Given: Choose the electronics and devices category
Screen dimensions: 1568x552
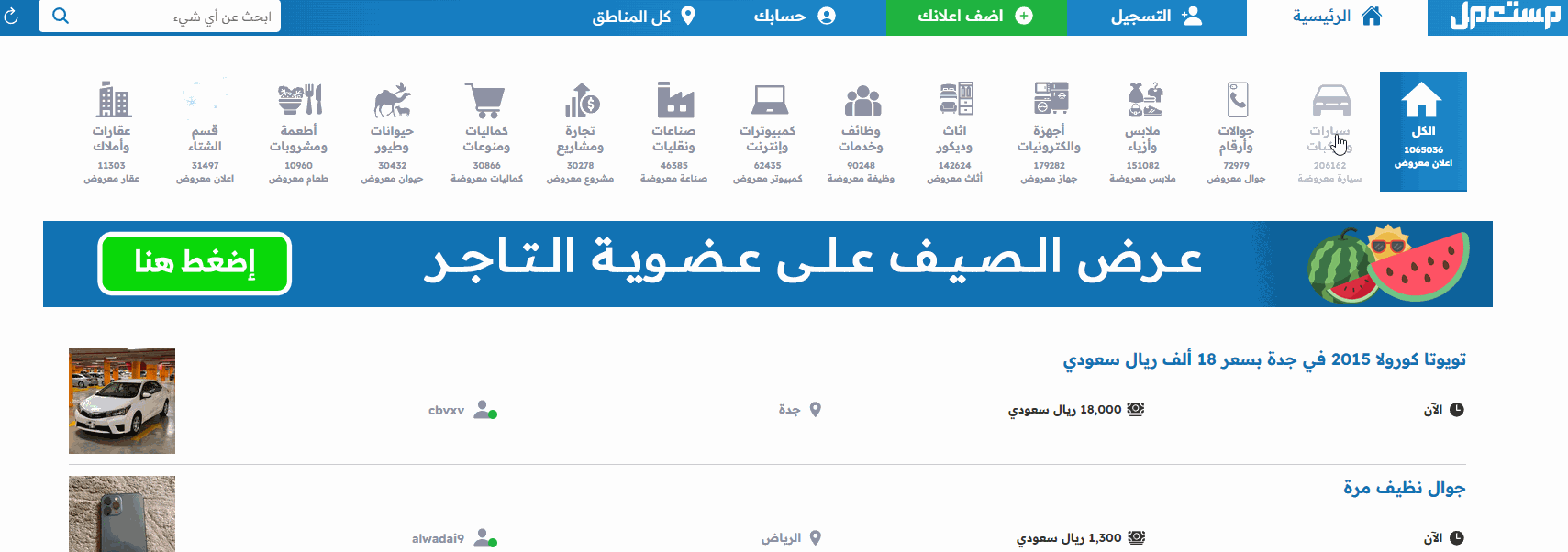Looking at the screenshot, I should point(1049,101).
